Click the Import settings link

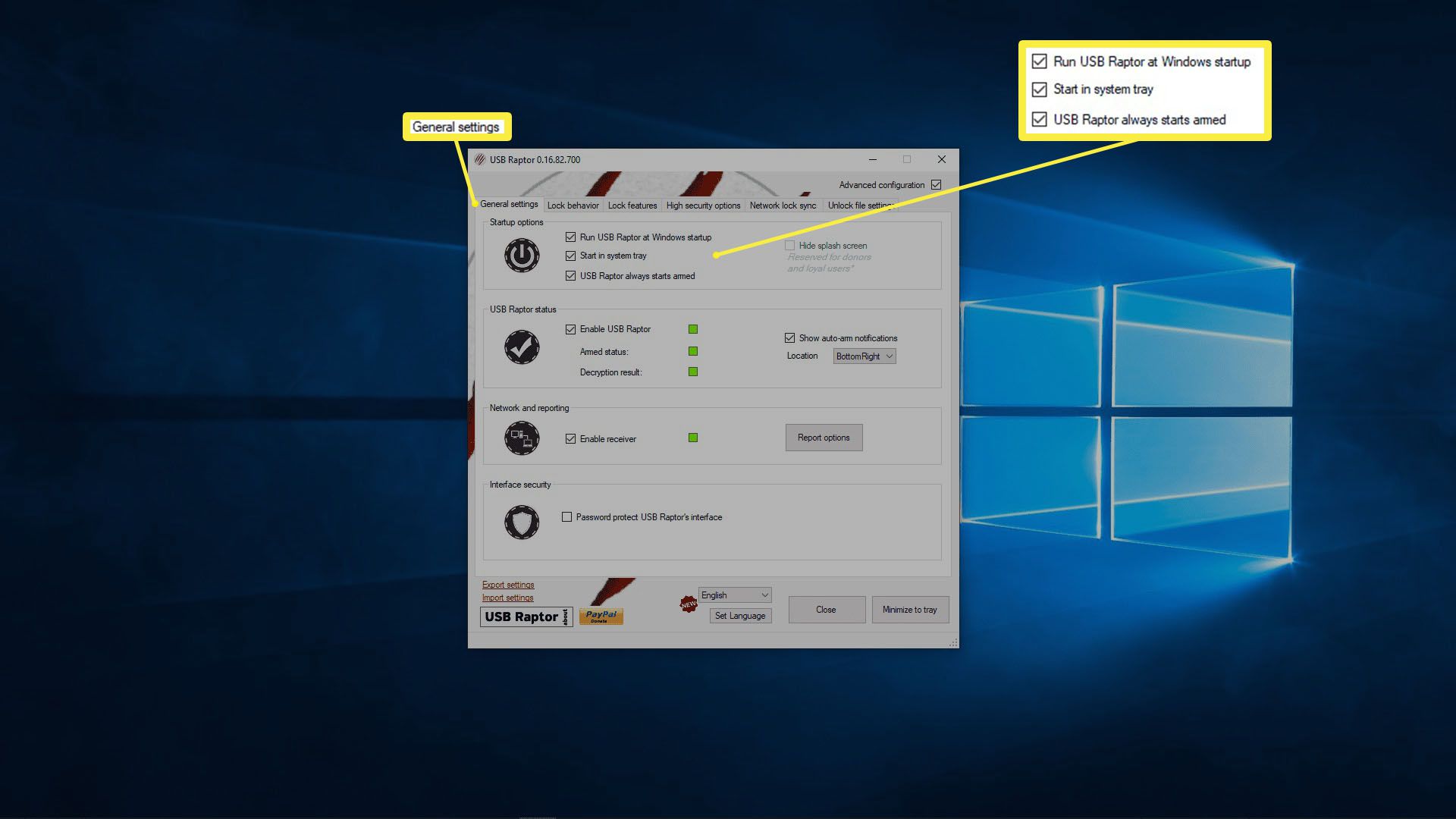pos(507,598)
